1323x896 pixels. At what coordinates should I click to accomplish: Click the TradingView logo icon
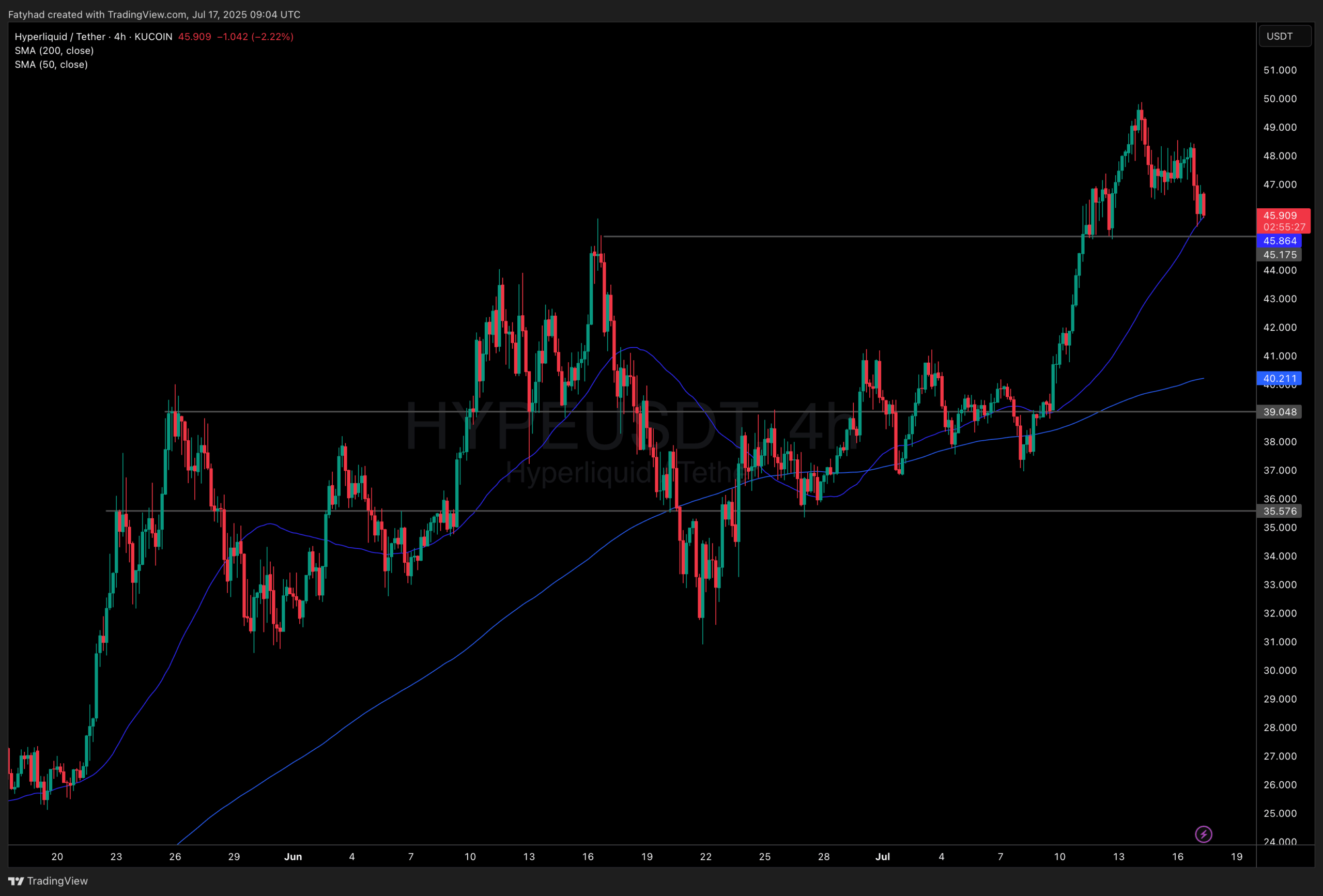point(16,881)
